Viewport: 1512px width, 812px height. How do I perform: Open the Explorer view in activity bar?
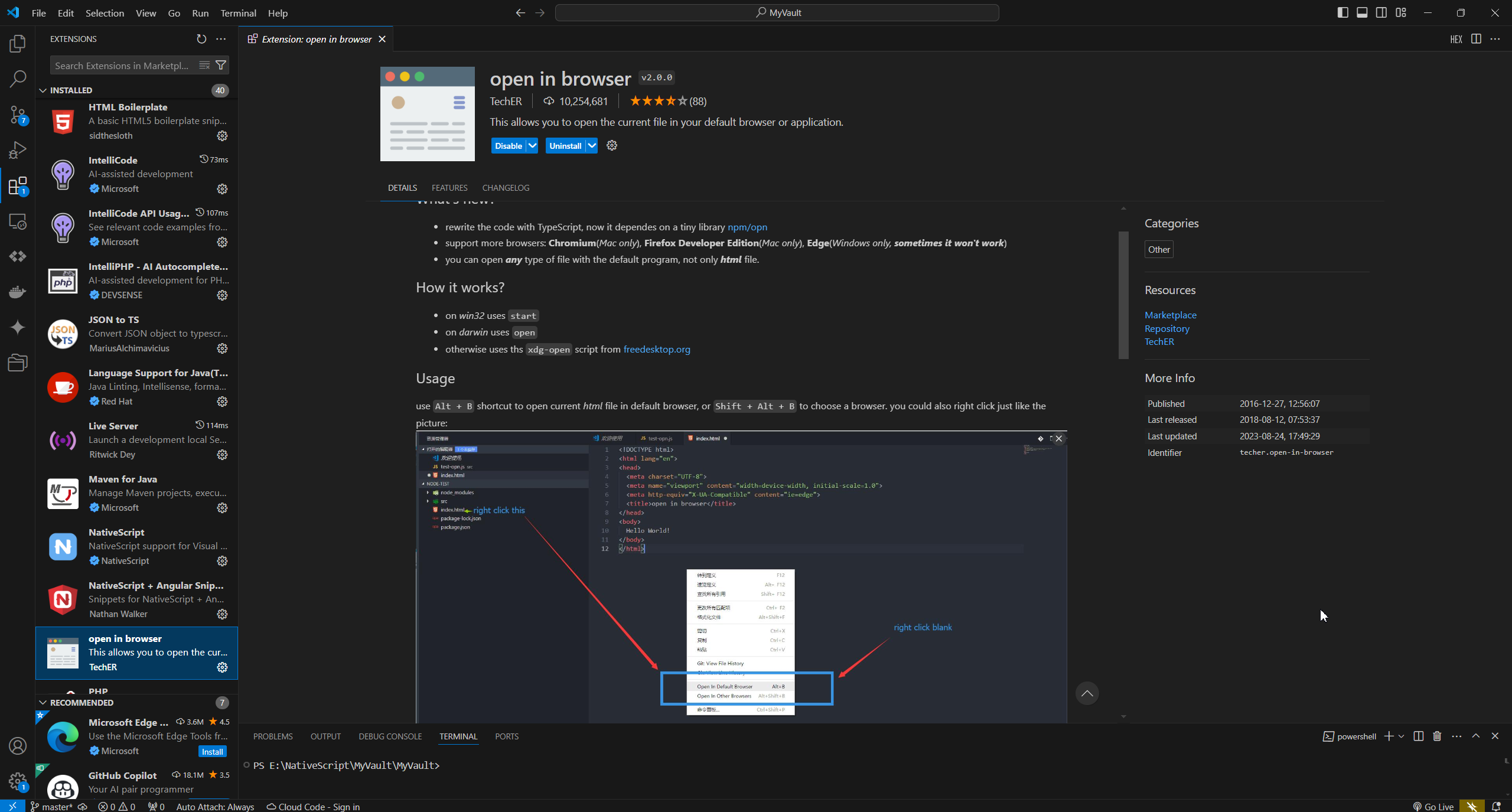[18, 44]
